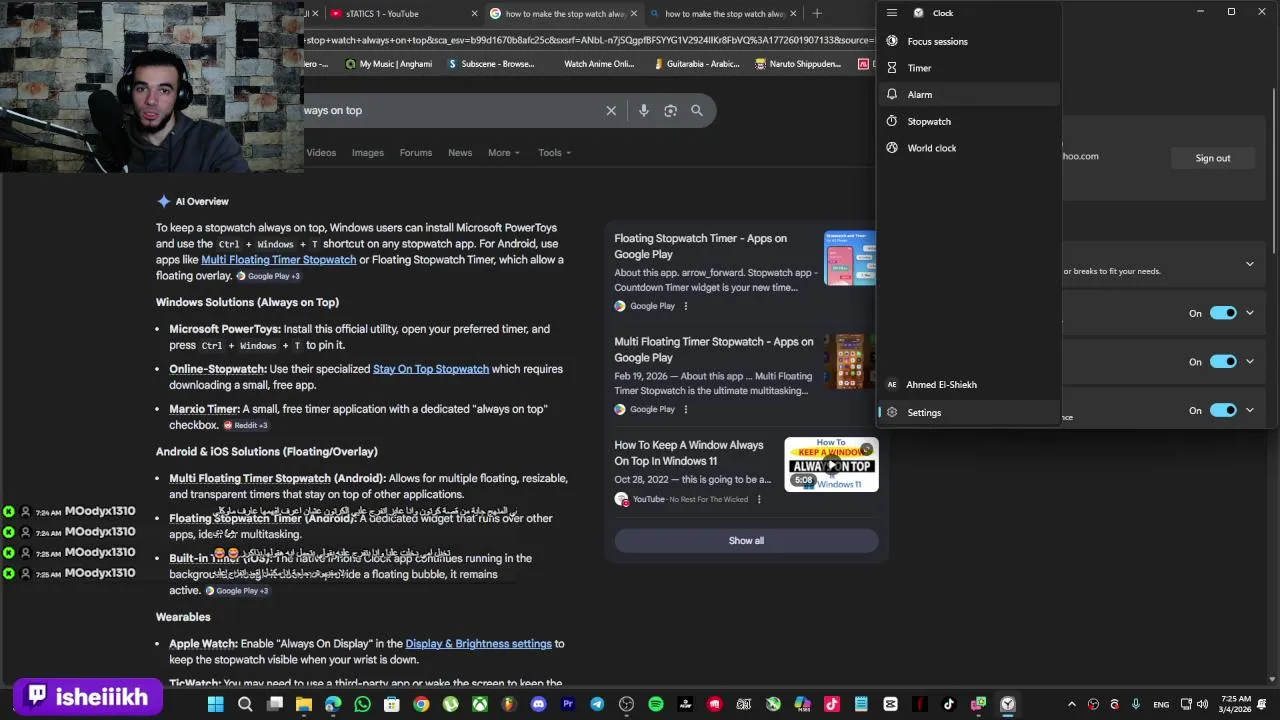Expand the 'breaks to fit your needs' setting row
This screenshot has height=720, width=1280.
(x=1249, y=264)
